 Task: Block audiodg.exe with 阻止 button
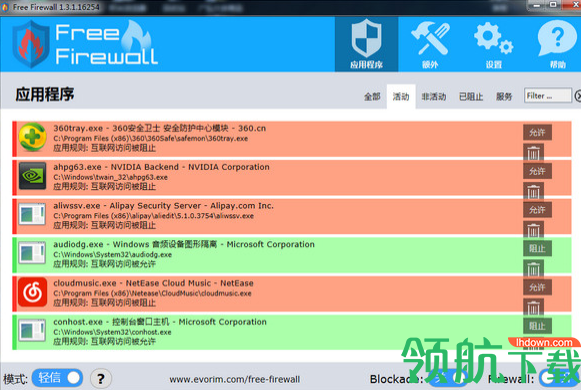tap(537, 249)
